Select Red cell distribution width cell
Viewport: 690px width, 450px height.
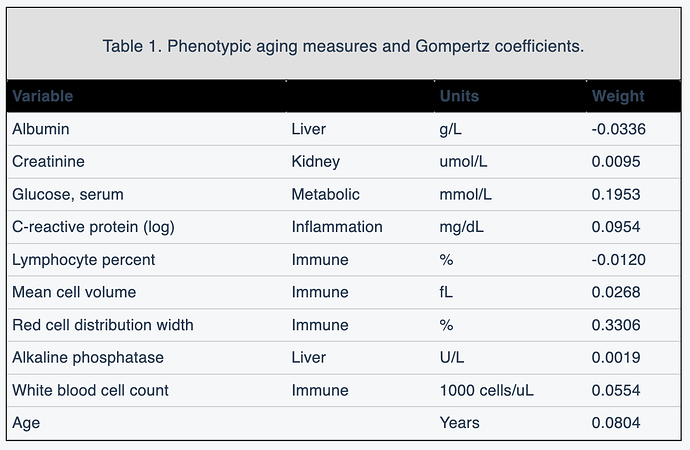103,325
